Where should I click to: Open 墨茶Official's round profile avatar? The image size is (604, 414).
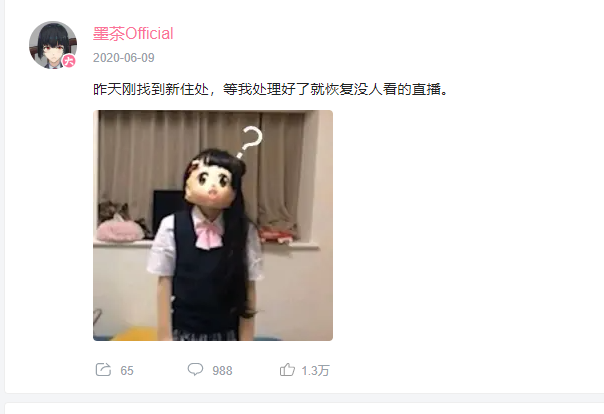click(53, 45)
